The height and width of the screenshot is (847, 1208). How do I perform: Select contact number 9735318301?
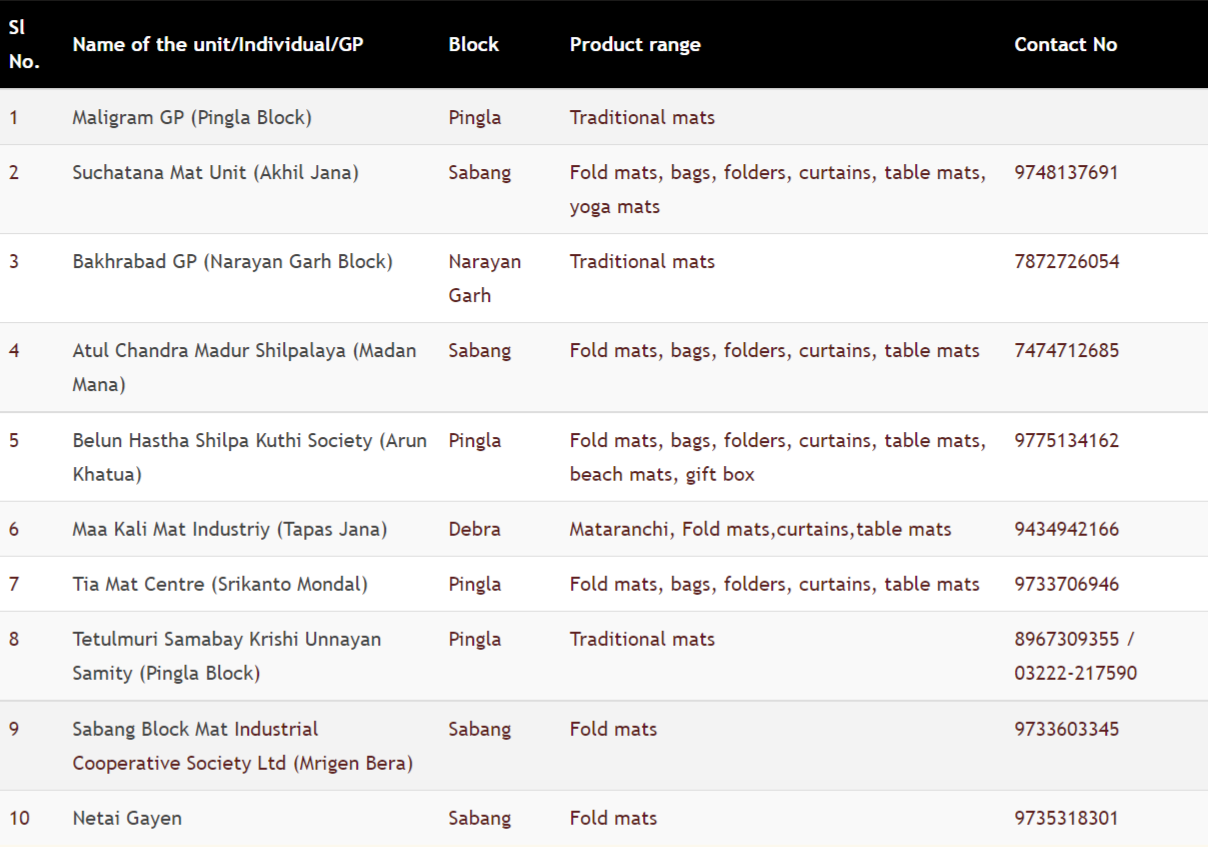pos(1066,818)
